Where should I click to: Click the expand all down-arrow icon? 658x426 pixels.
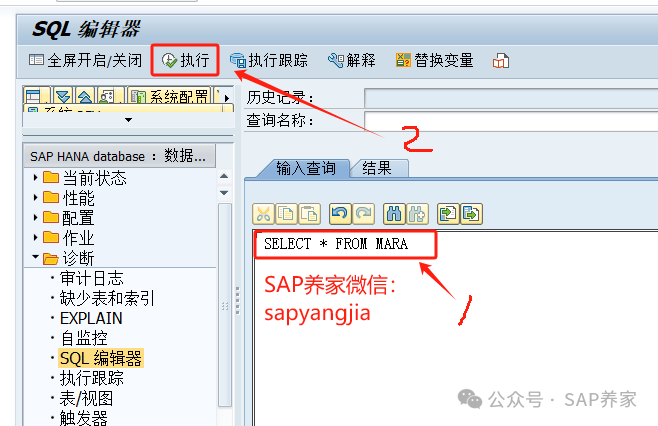pyautogui.click(x=63, y=96)
